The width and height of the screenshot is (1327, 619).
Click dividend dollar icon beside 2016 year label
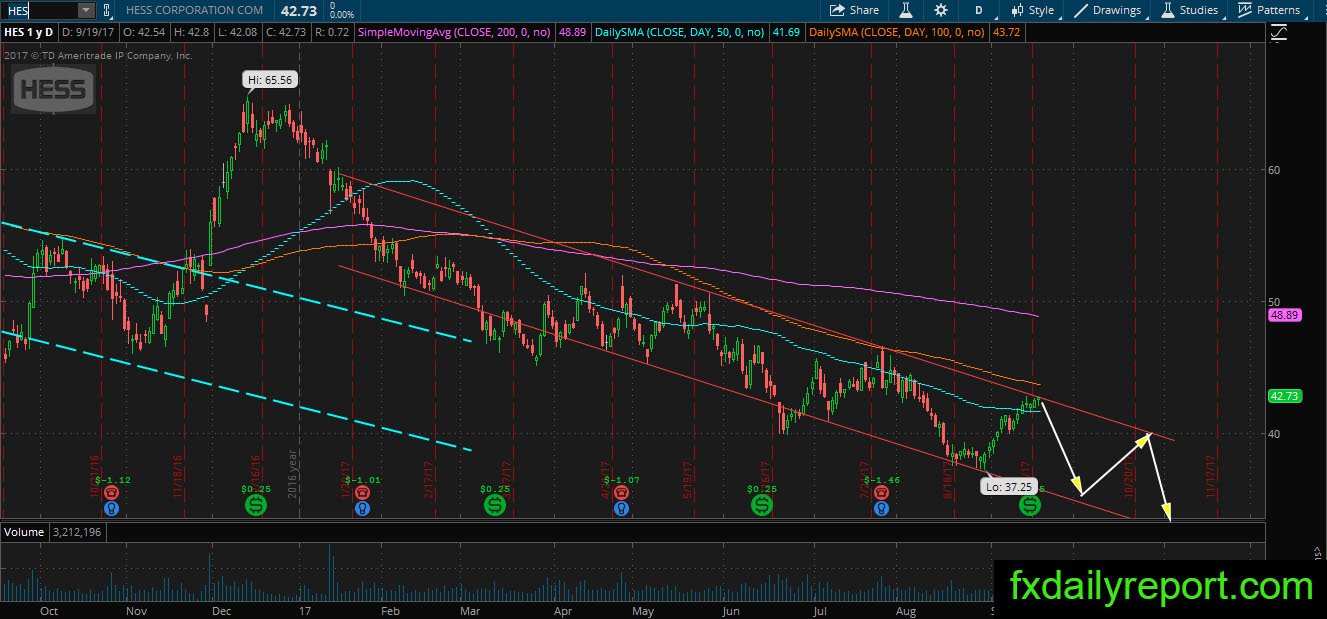coord(256,506)
